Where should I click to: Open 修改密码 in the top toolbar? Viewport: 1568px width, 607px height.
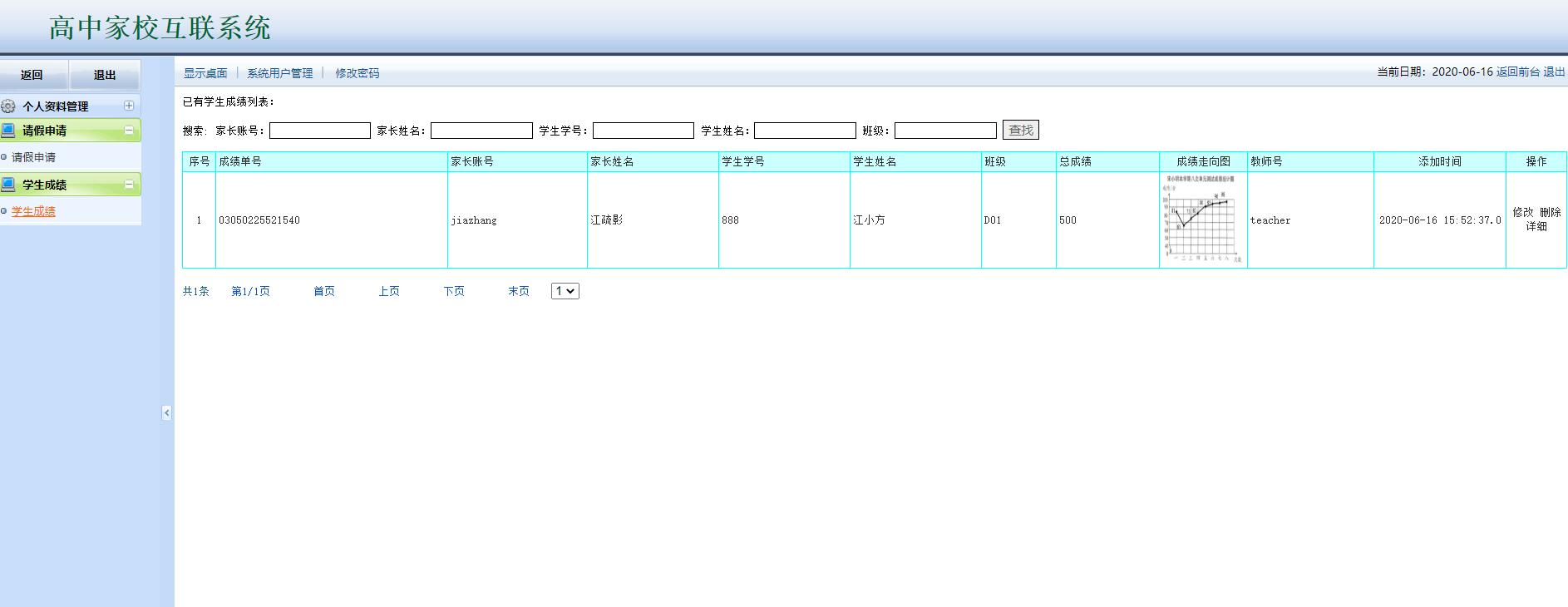(357, 73)
